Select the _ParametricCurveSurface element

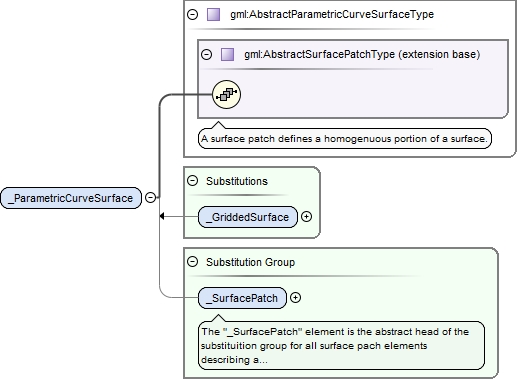[71, 198]
